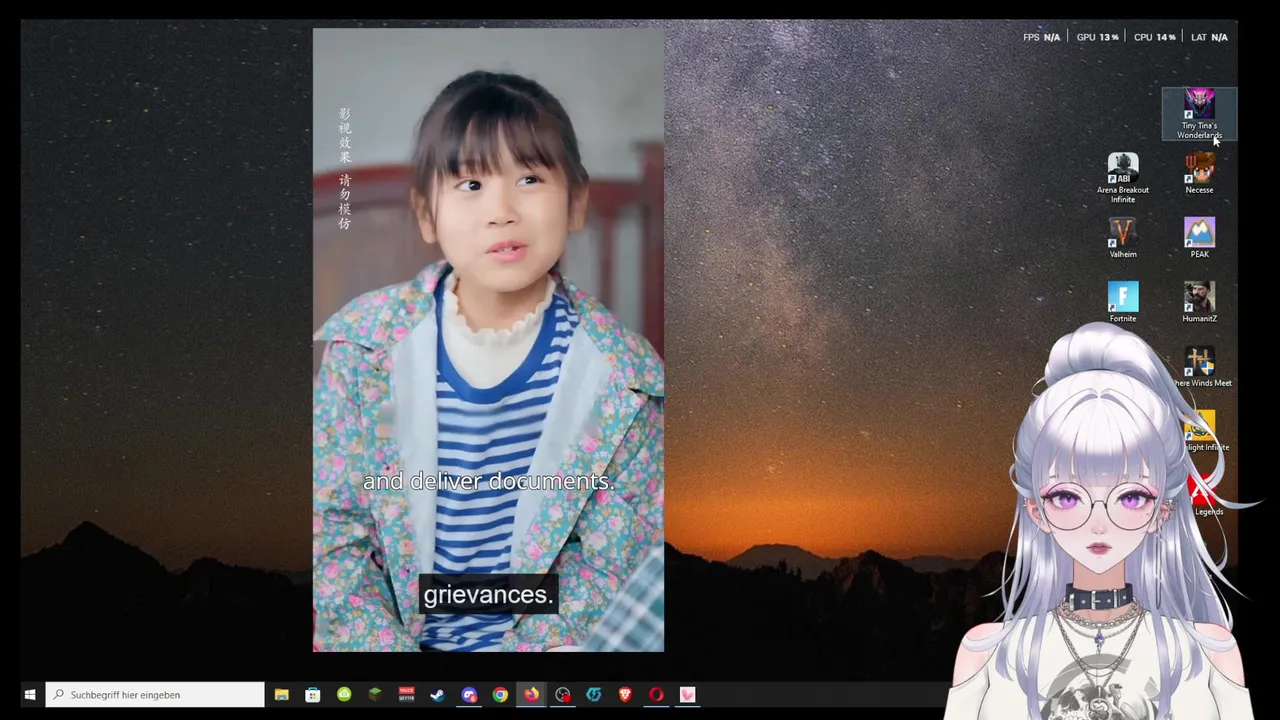Click the FPS N/A overlay readout

click(1041, 37)
